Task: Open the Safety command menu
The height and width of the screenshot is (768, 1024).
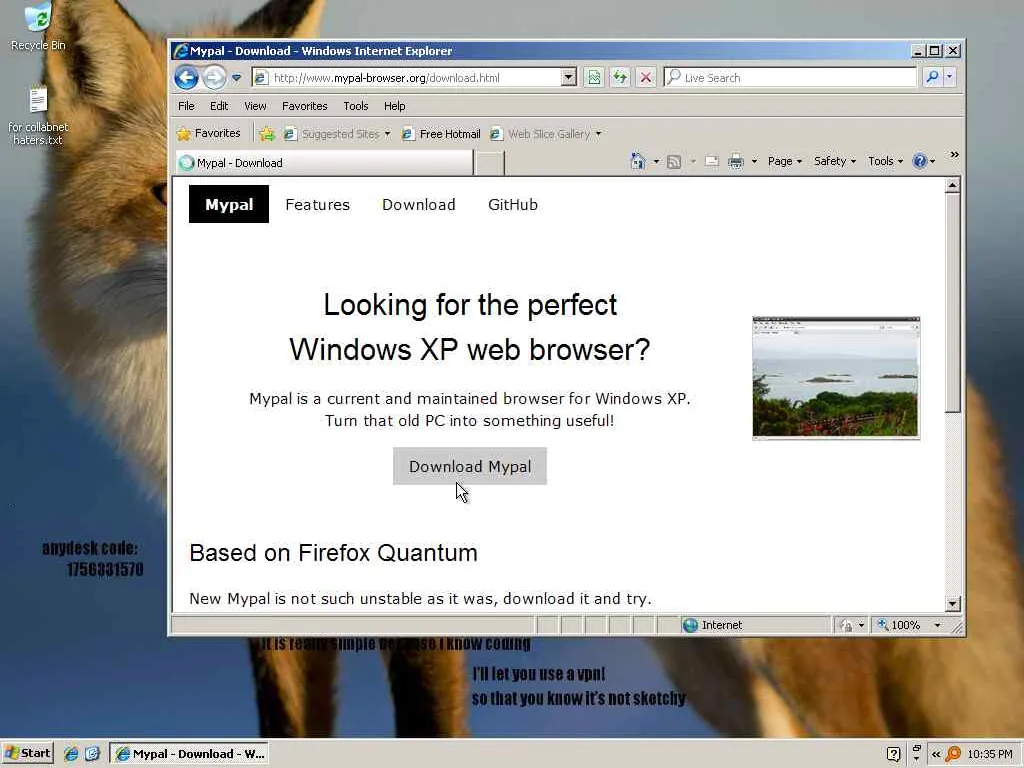Action: point(834,161)
